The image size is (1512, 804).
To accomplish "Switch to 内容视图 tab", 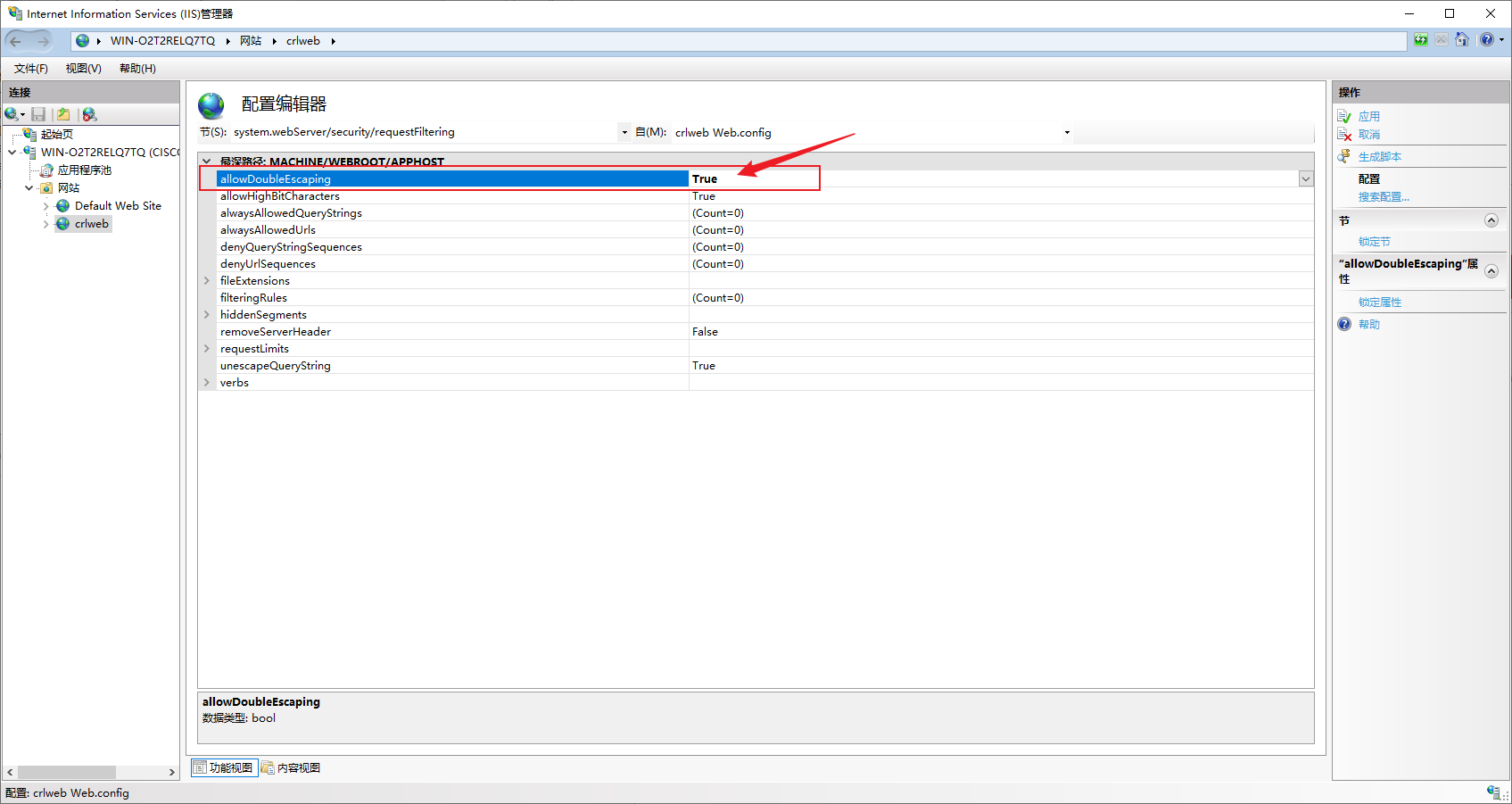I will [x=291, y=767].
